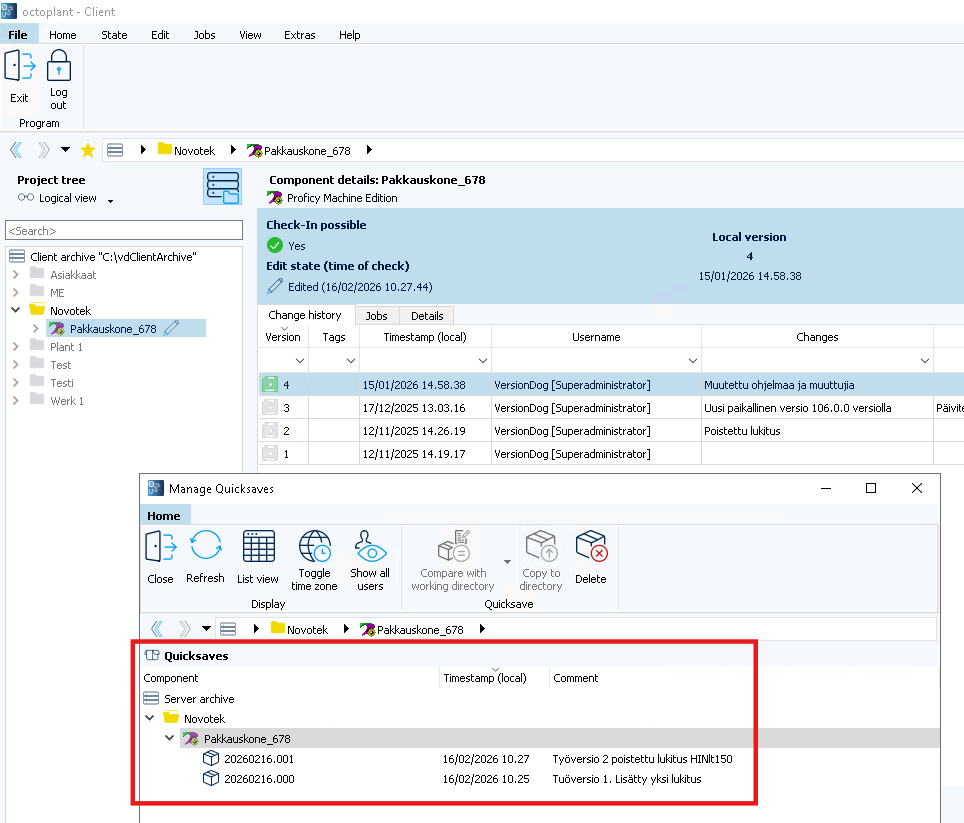
Task: Select quicksave 20260216.001 entry
Action: click(x=259, y=759)
